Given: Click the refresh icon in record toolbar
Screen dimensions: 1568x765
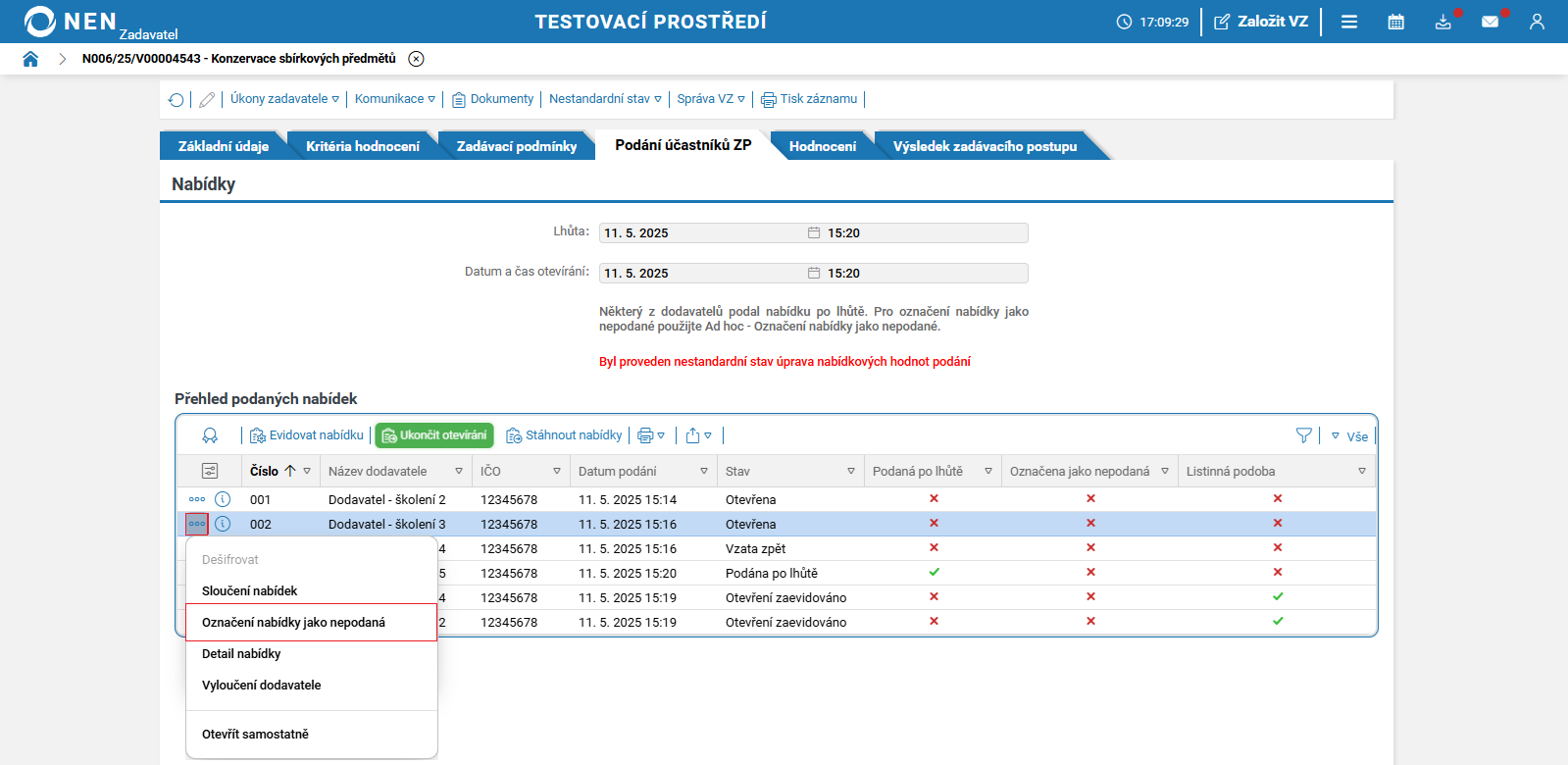Looking at the screenshot, I should pyautogui.click(x=177, y=99).
